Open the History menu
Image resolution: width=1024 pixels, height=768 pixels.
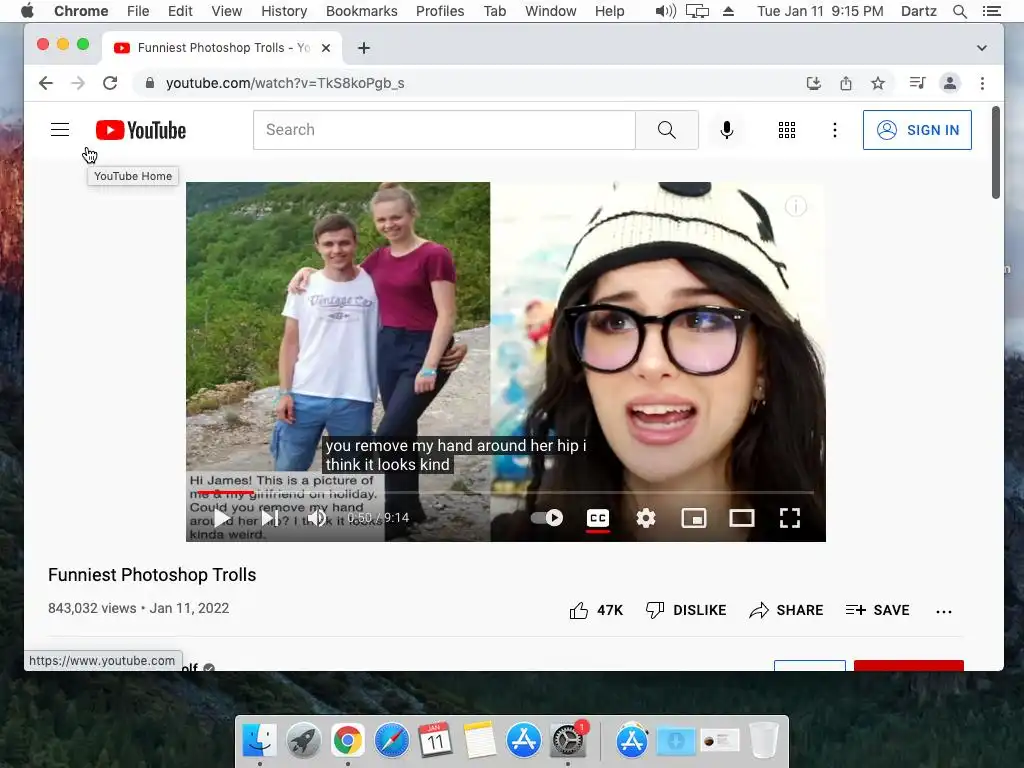(284, 11)
